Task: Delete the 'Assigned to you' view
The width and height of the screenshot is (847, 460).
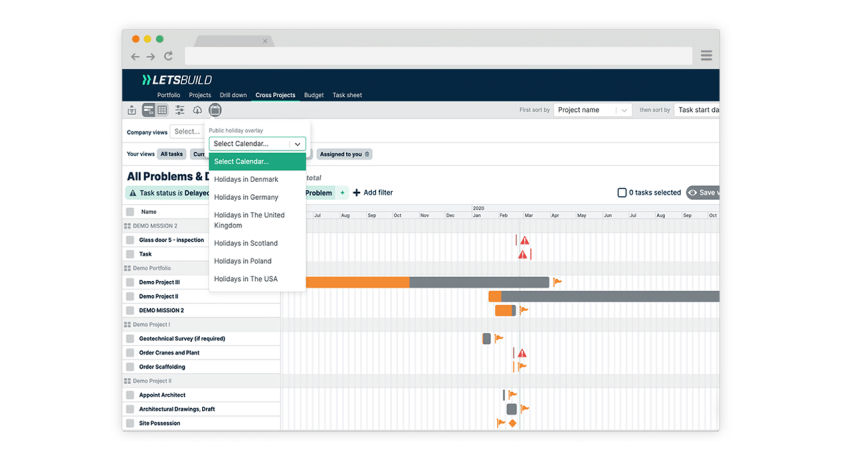Action: point(367,155)
